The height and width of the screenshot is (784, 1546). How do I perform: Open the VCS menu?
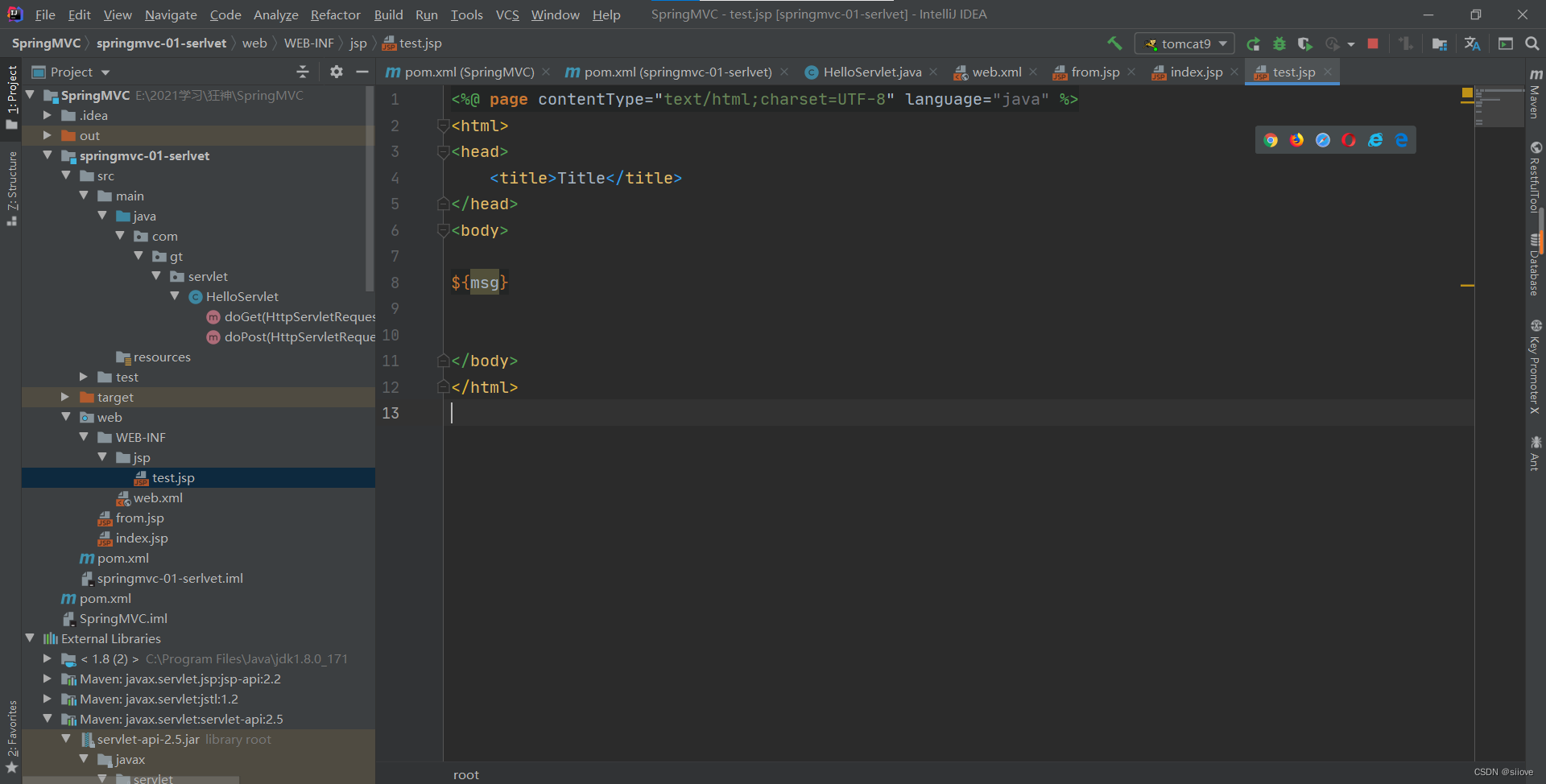[507, 14]
